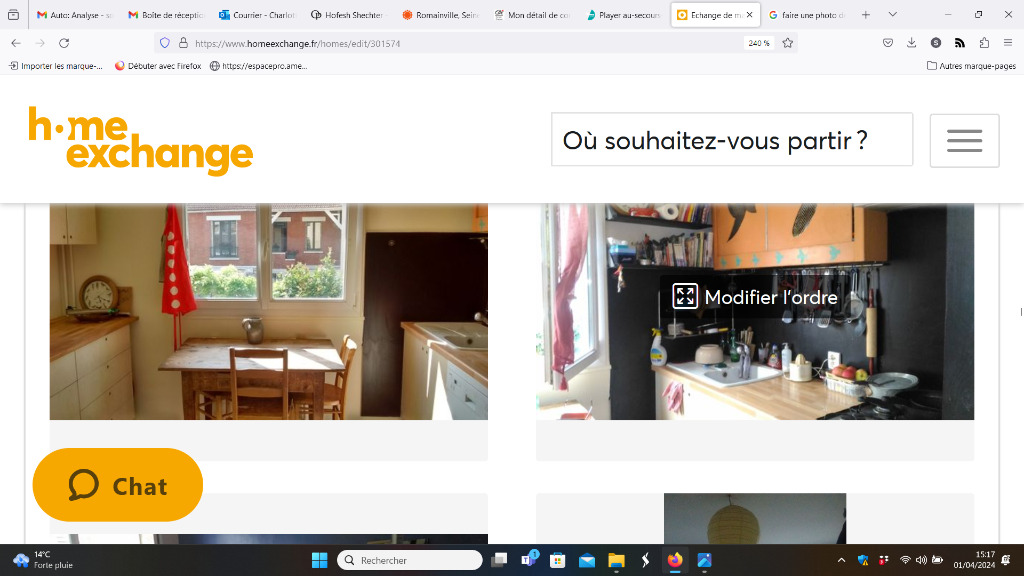Click Modifier l'ordre on kitchen photo
Viewport: 1024px width, 576px height.
[755, 297]
